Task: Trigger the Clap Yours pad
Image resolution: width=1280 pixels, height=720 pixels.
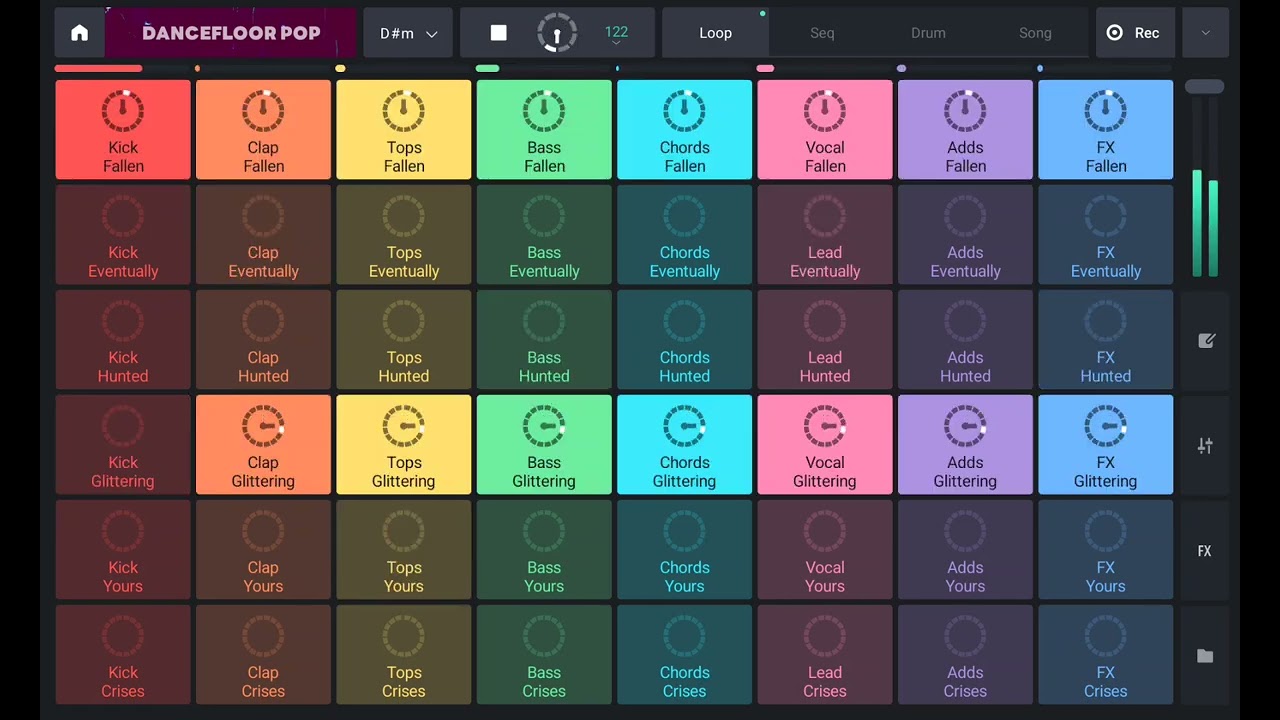Action: 263,550
